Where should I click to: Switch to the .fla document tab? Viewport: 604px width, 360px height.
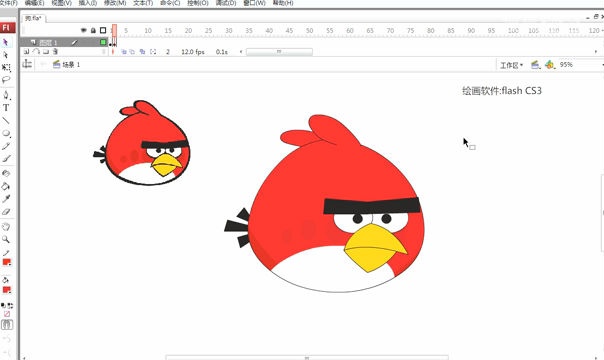(x=33, y=18)
